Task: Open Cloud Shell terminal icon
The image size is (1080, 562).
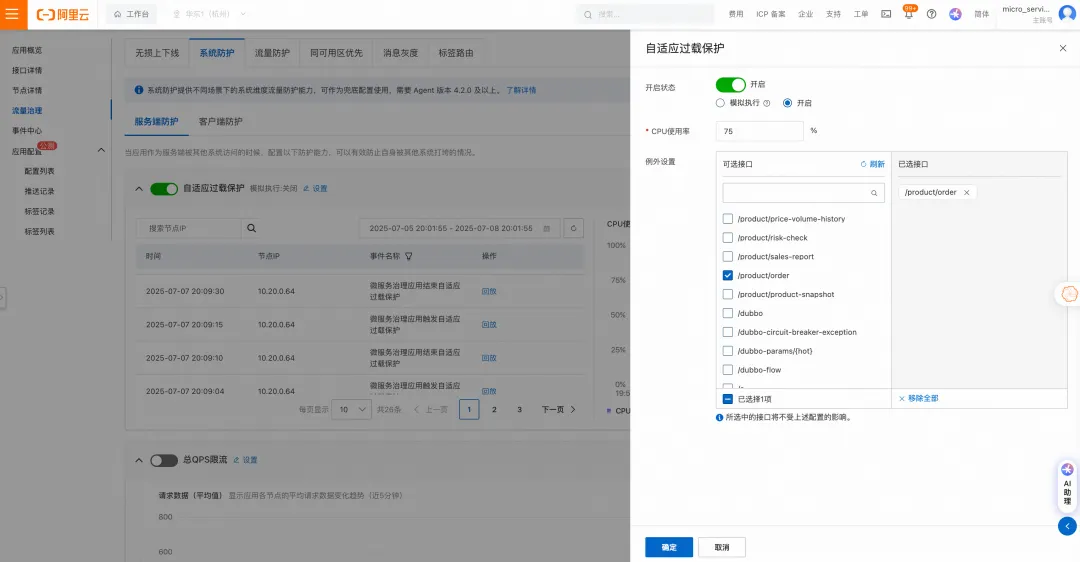Action: pyautogui.click(x=886, y=14)
